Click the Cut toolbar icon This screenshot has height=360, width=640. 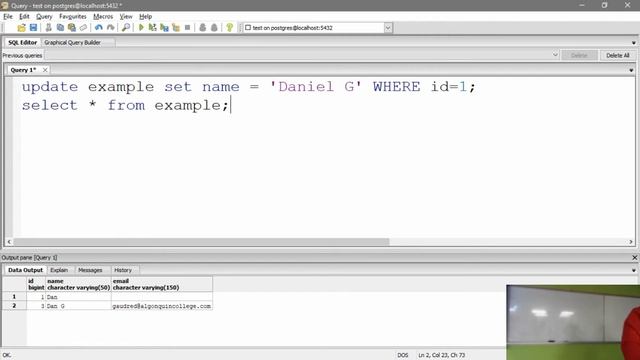tap(48, 28)
